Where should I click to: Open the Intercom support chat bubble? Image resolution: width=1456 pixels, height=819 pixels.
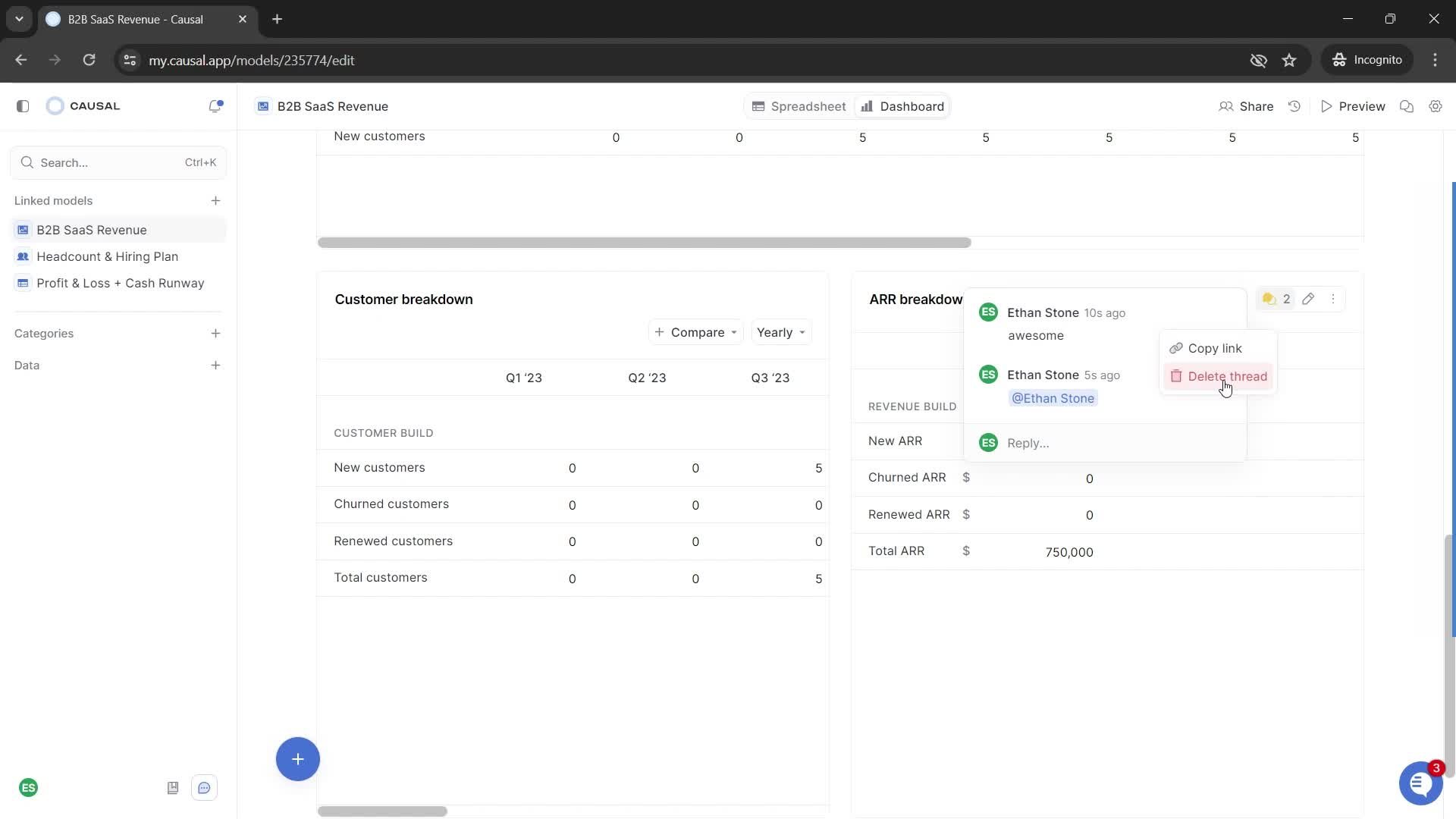[1420, 783]
